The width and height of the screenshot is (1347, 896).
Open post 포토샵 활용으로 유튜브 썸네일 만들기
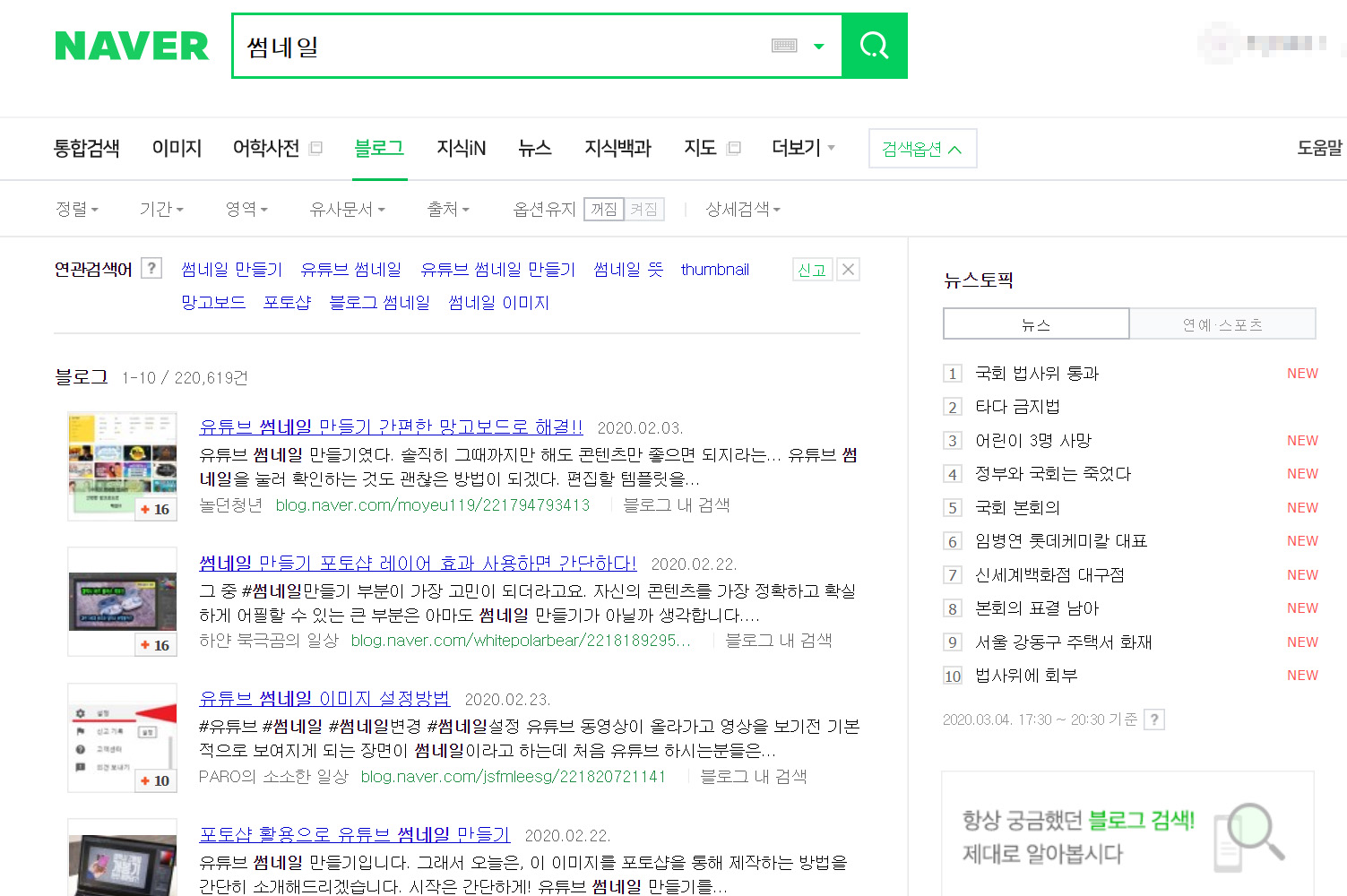tap(354, 834)
